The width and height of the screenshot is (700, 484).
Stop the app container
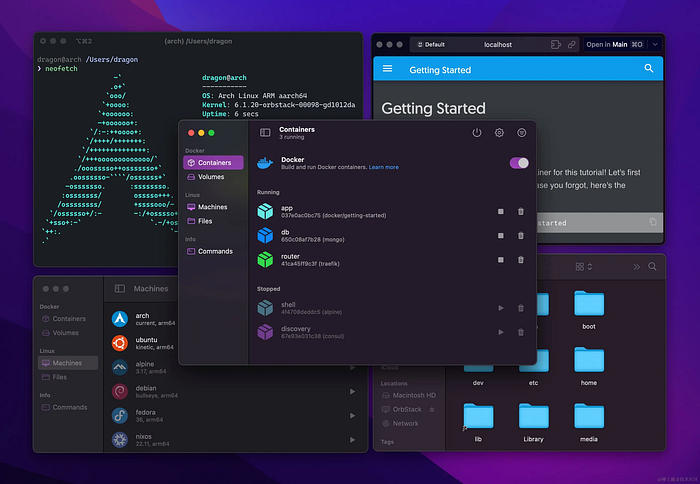coord(501,212)
